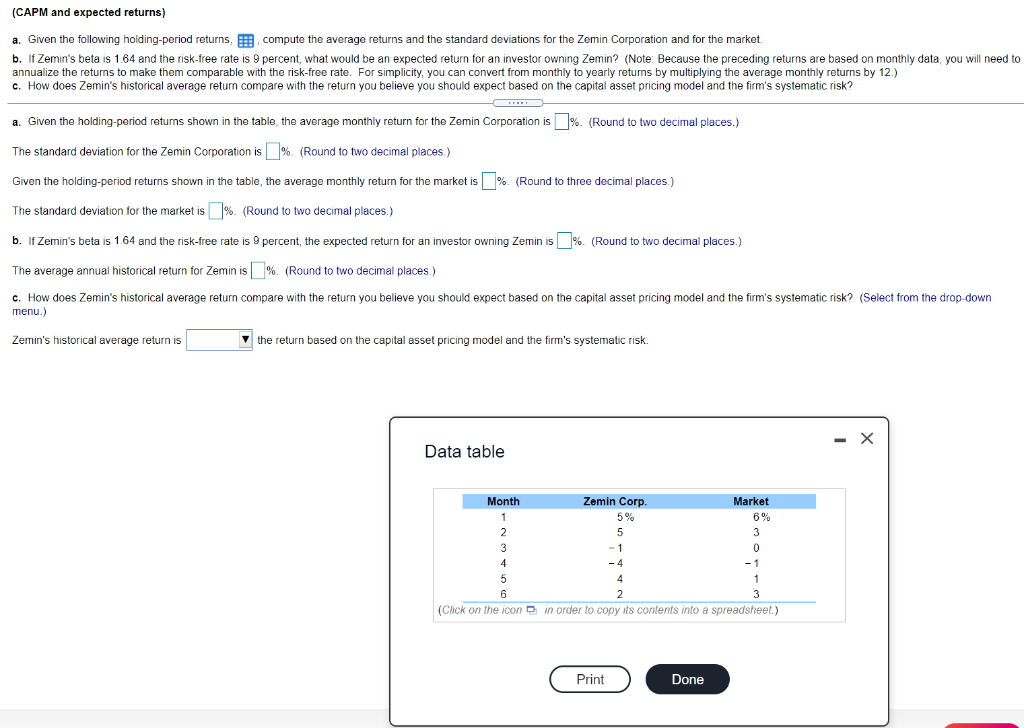Minimize the Data table dialog

pos(840,438)
